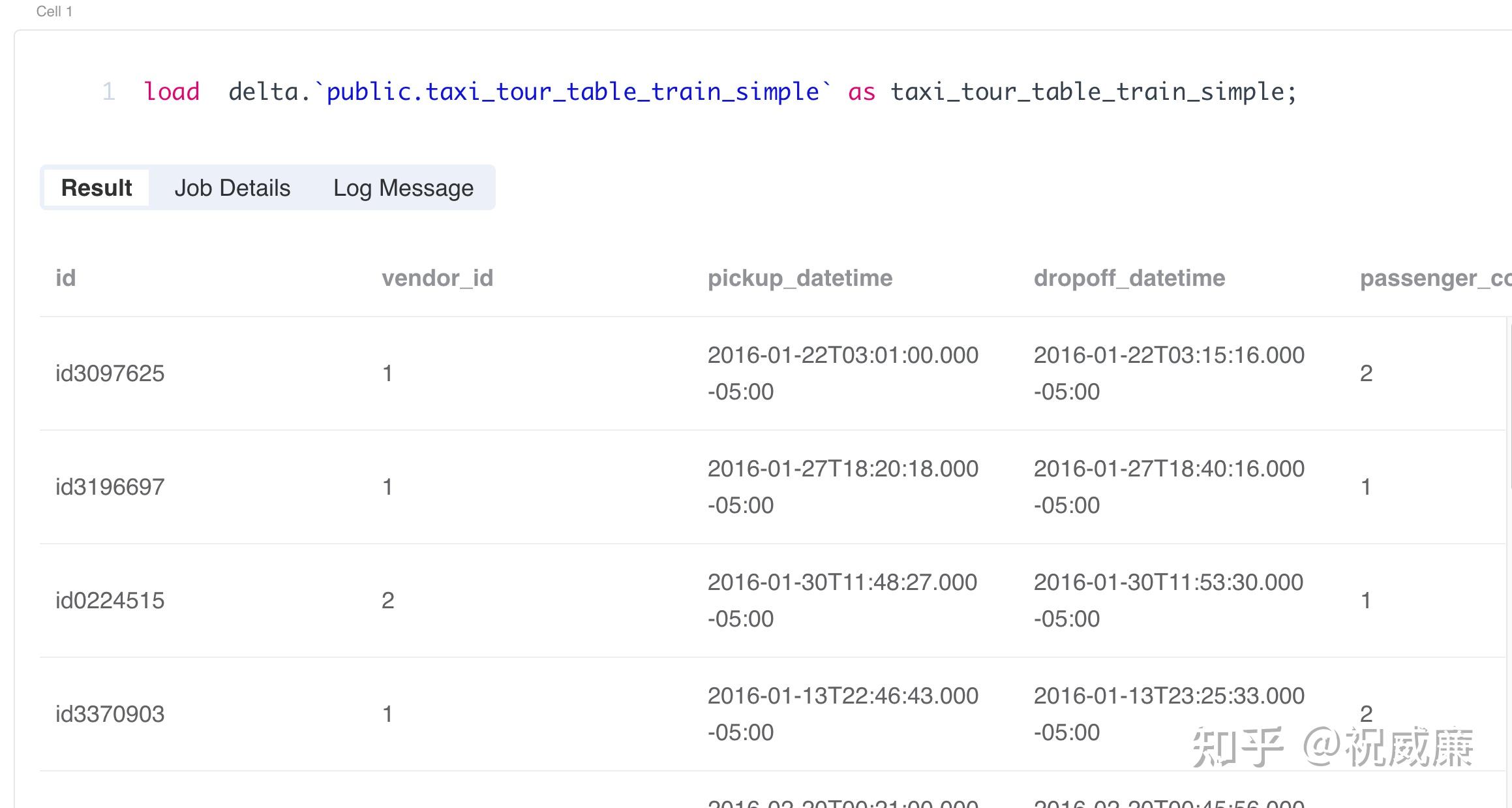Select row id3097625 cell
The height and width of the screenshot is (808, 1512).
(110, 373)
